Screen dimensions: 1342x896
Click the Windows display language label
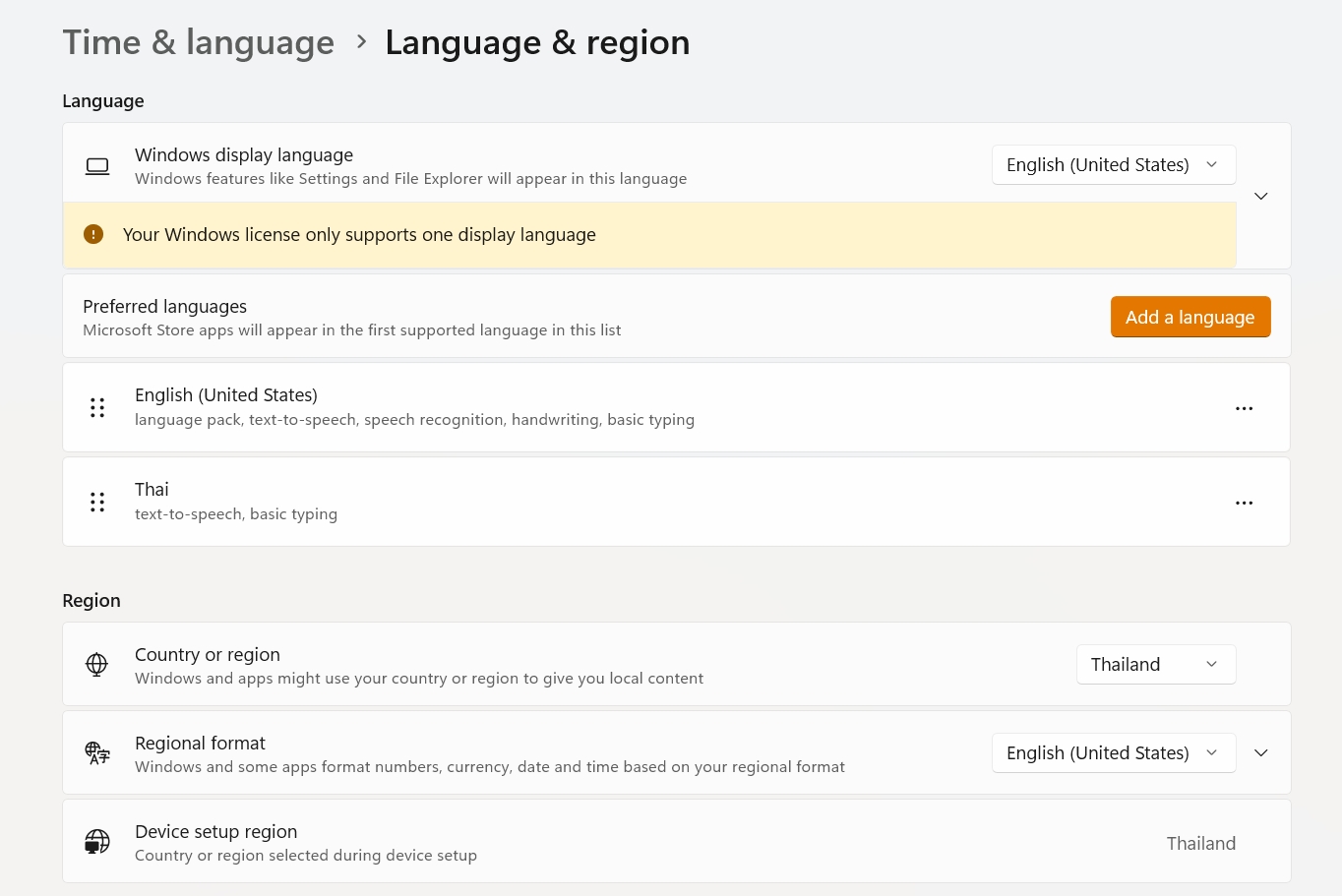244,155
